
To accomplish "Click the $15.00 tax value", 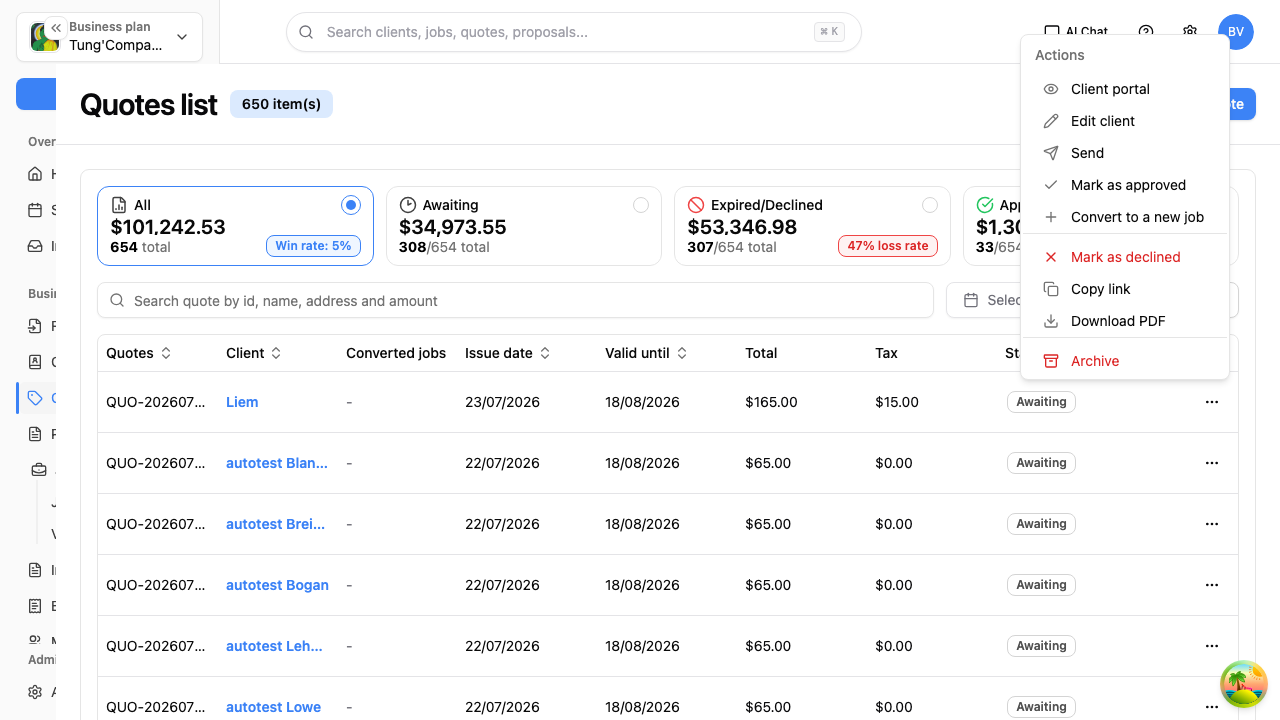I will (897, 402).
